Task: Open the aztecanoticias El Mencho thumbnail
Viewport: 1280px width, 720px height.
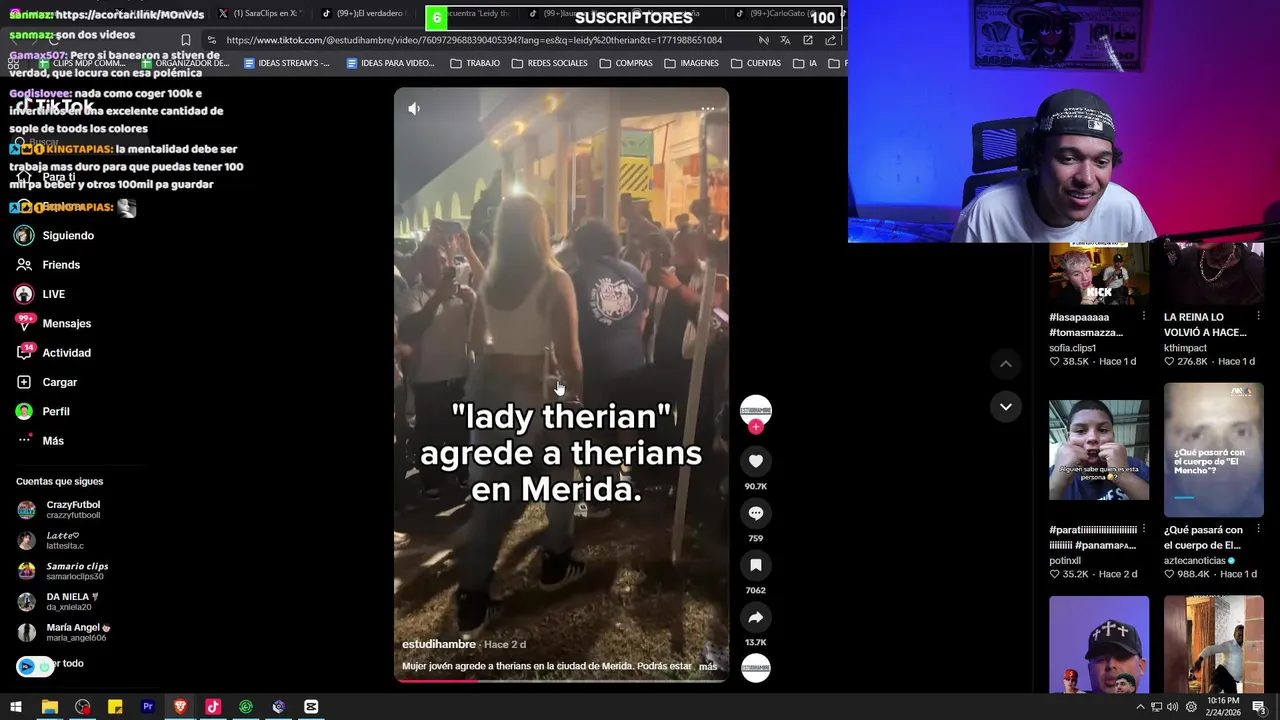Action: pos(1213,450)
